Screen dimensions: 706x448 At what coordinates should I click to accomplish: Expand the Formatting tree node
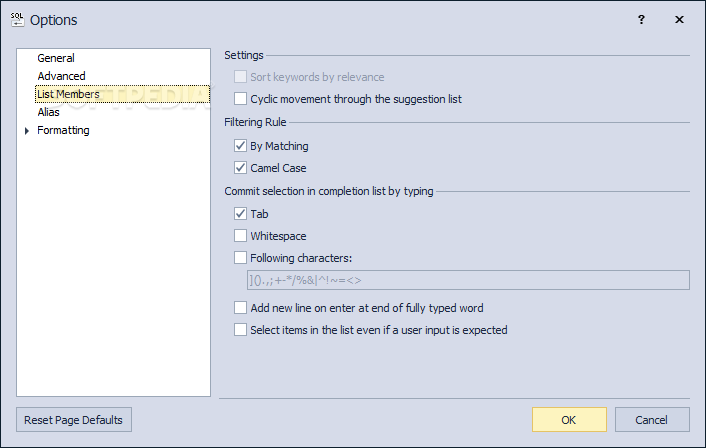[x=27, y=131]
